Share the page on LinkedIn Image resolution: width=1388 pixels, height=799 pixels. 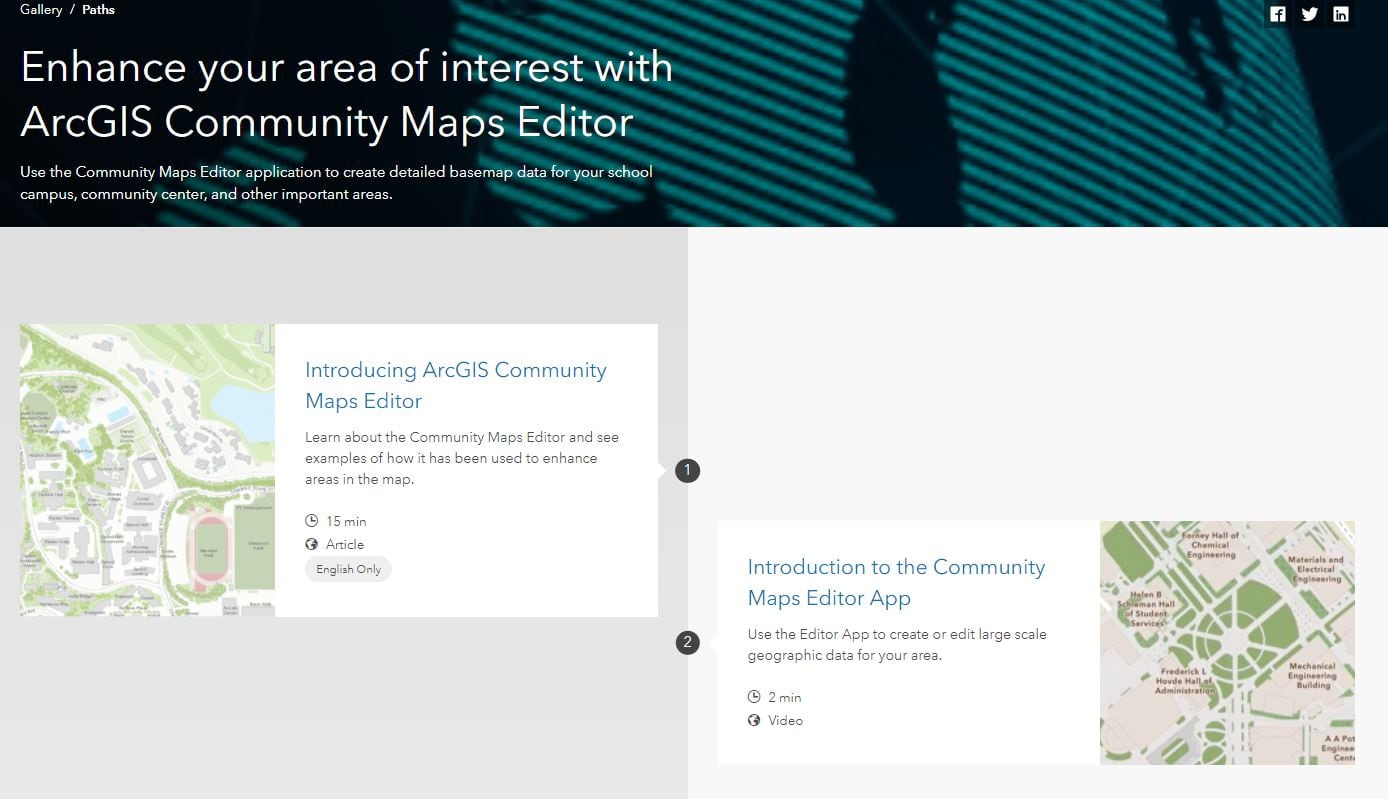click(x=1341, y=14)
